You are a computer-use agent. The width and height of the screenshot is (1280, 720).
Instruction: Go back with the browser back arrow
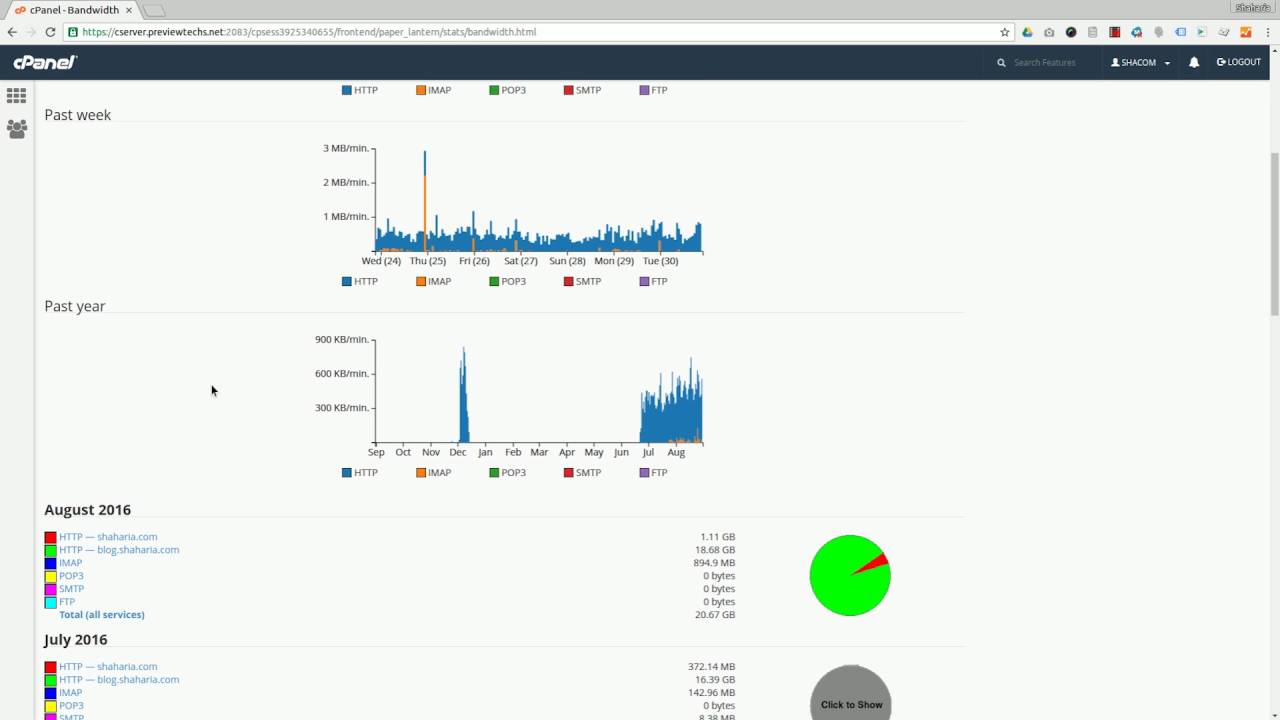[12, 32]
